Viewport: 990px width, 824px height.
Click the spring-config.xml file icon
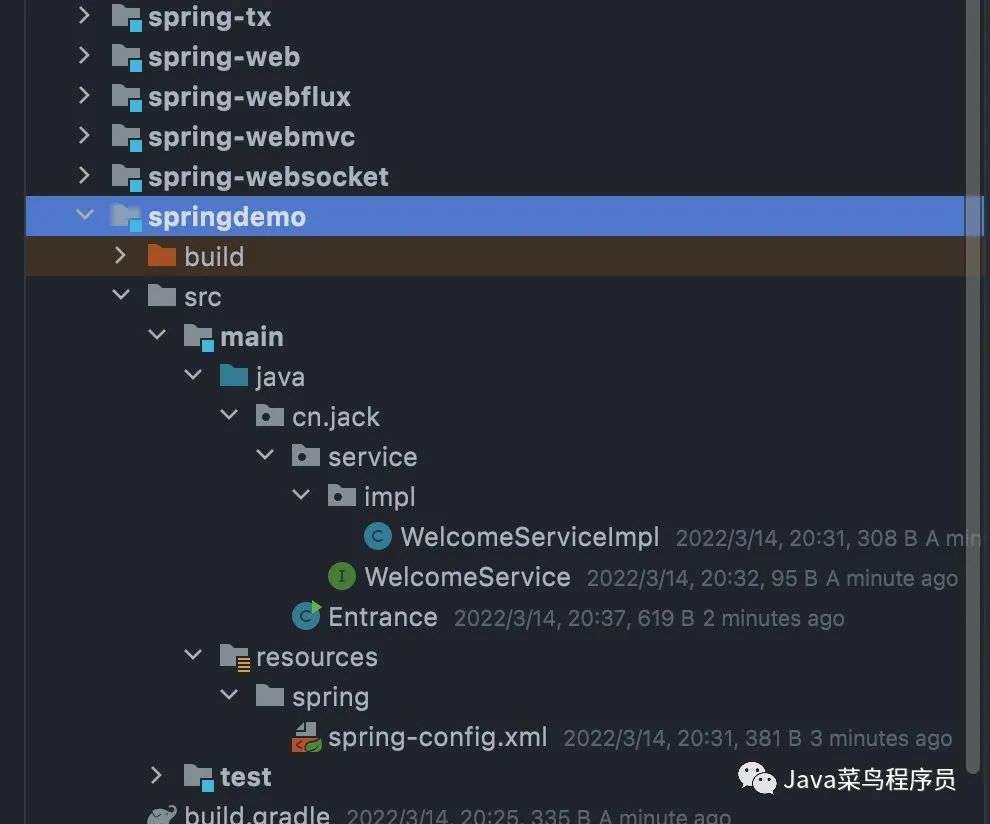(307, 737)
